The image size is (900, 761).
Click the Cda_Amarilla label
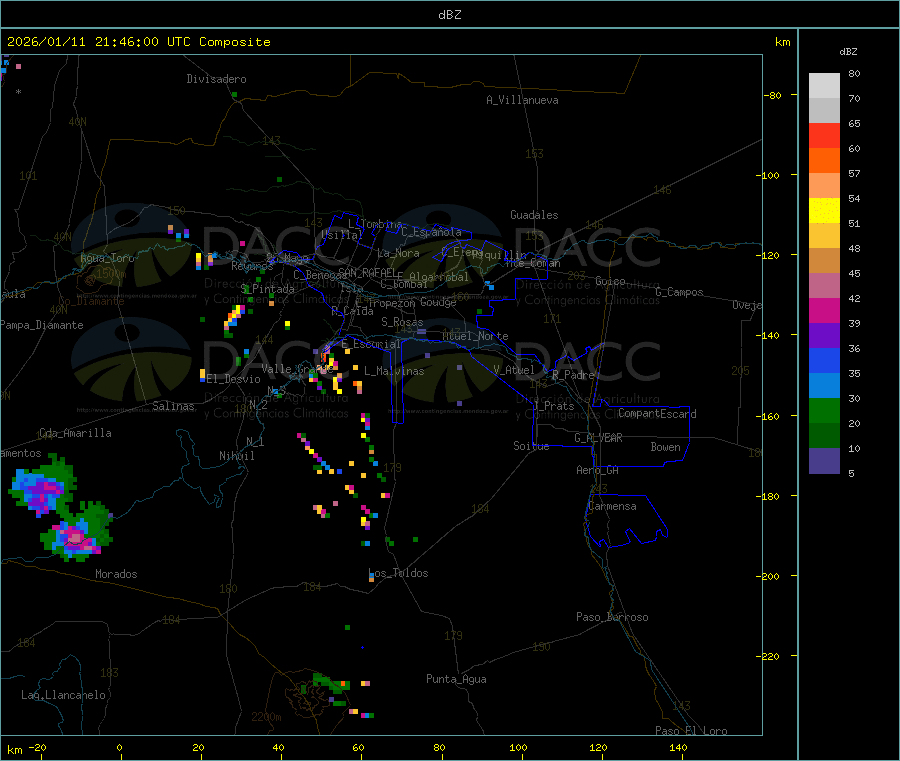pos(75,433)
